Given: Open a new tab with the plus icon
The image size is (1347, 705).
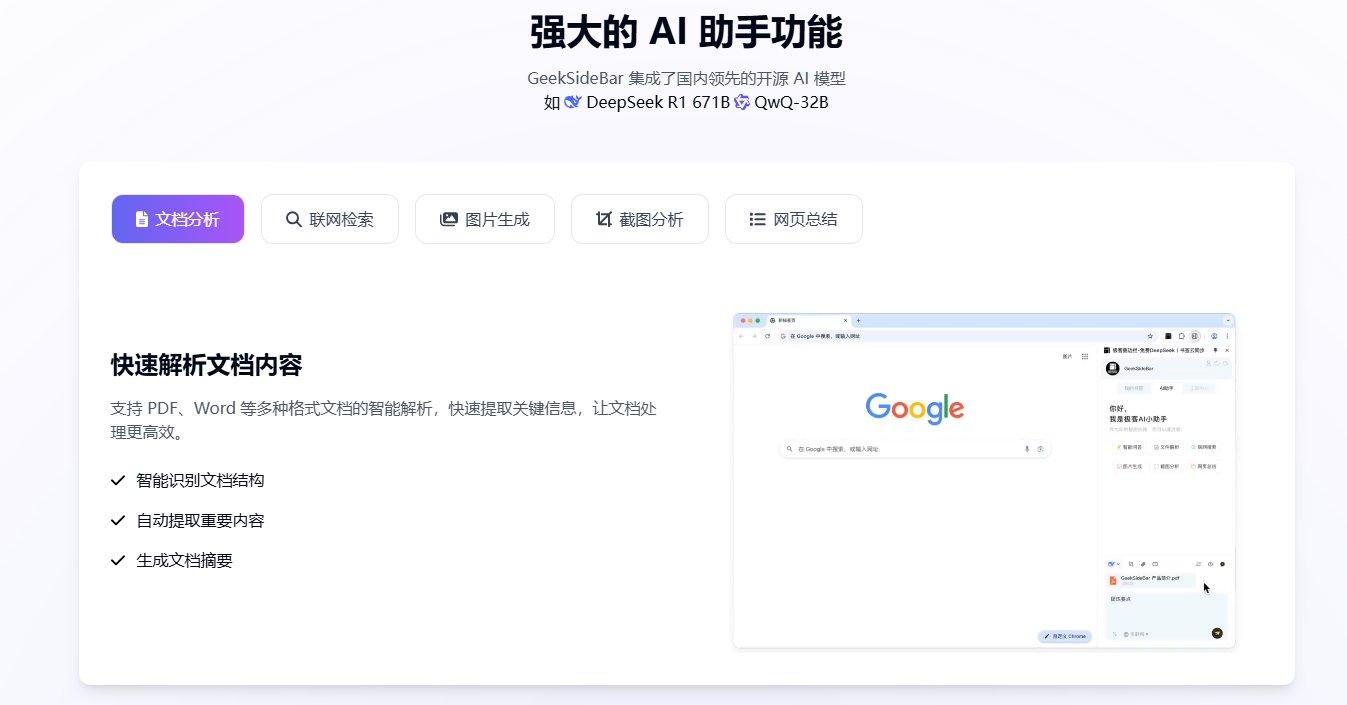Looking at the screenshot, I should tap(858, 320).
